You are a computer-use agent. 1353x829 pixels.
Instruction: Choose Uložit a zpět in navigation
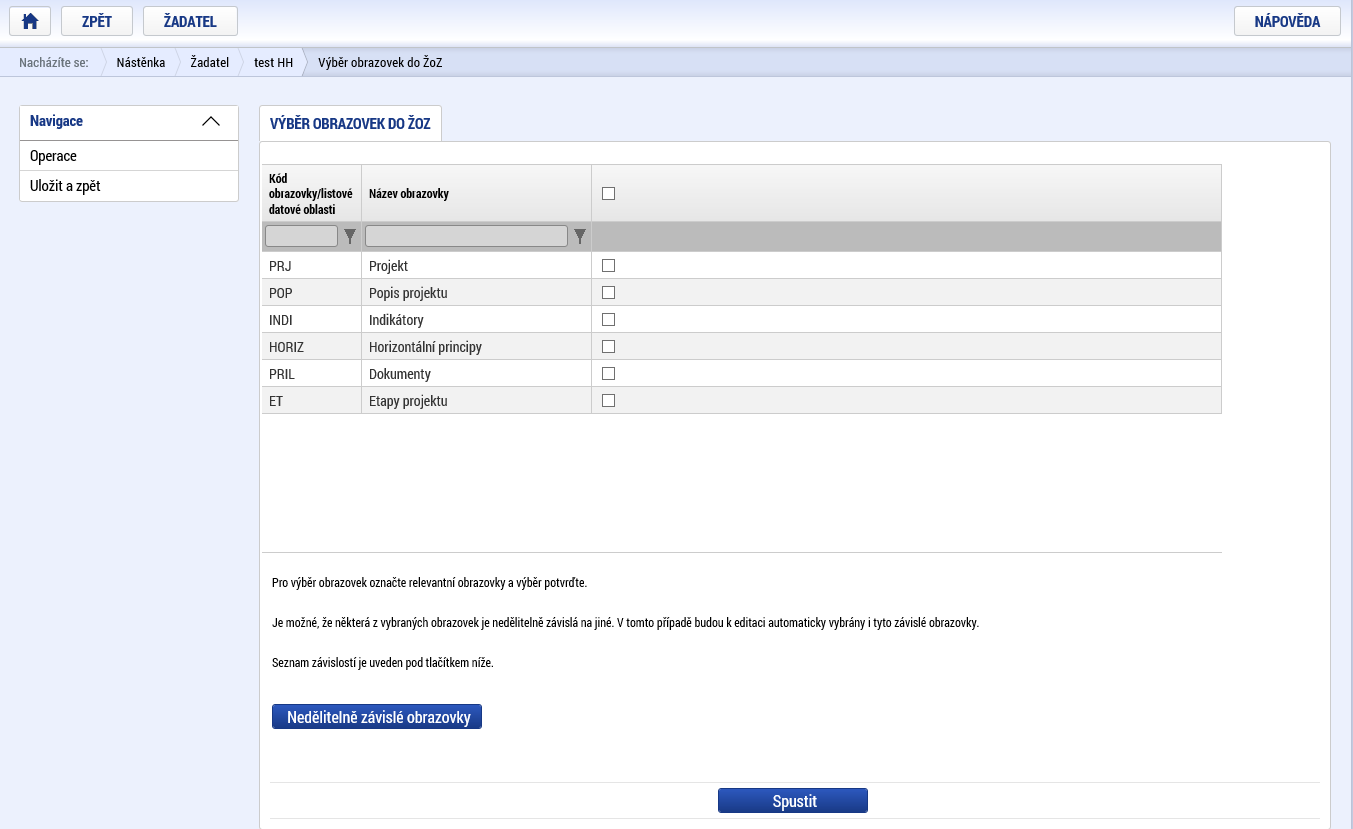(129, 186)
